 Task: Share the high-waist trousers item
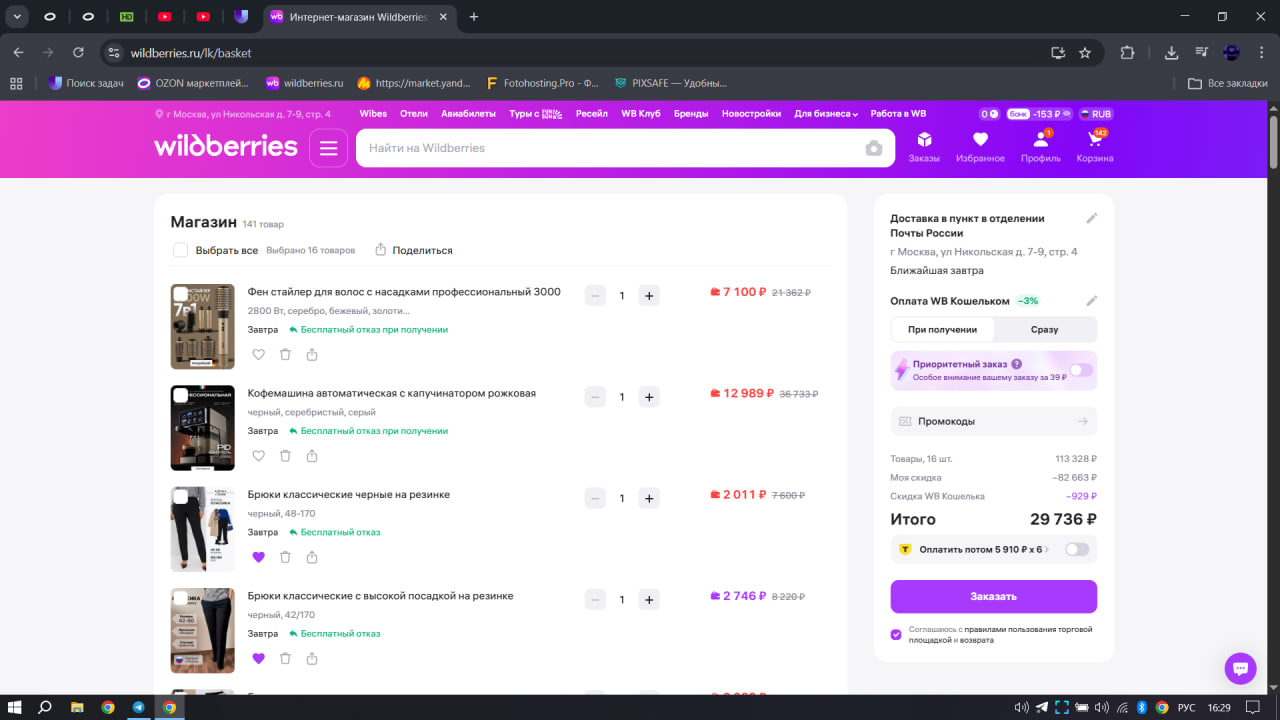(312, 658)
